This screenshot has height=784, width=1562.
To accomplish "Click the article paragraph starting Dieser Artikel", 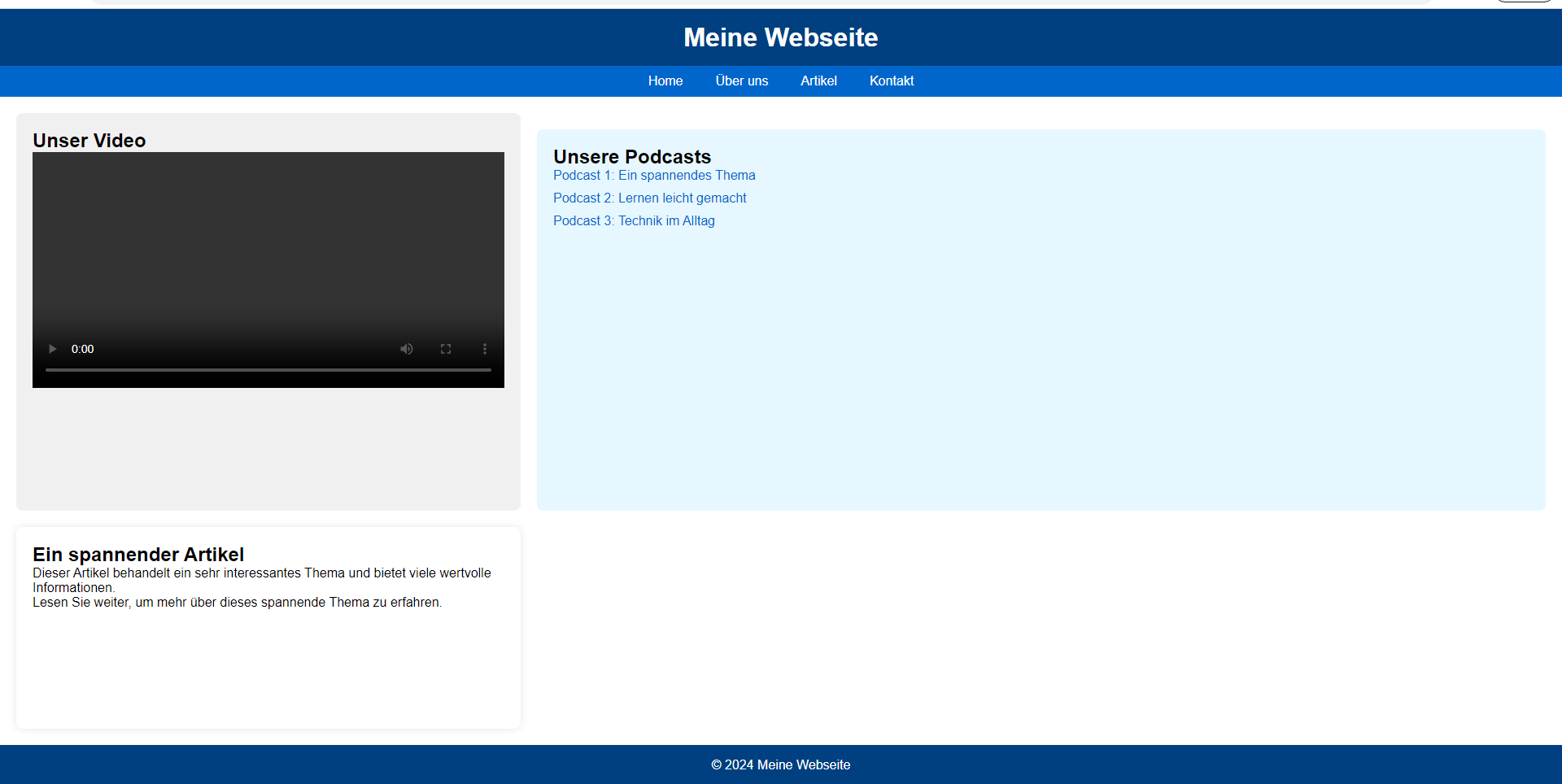I will pos(261,580).
